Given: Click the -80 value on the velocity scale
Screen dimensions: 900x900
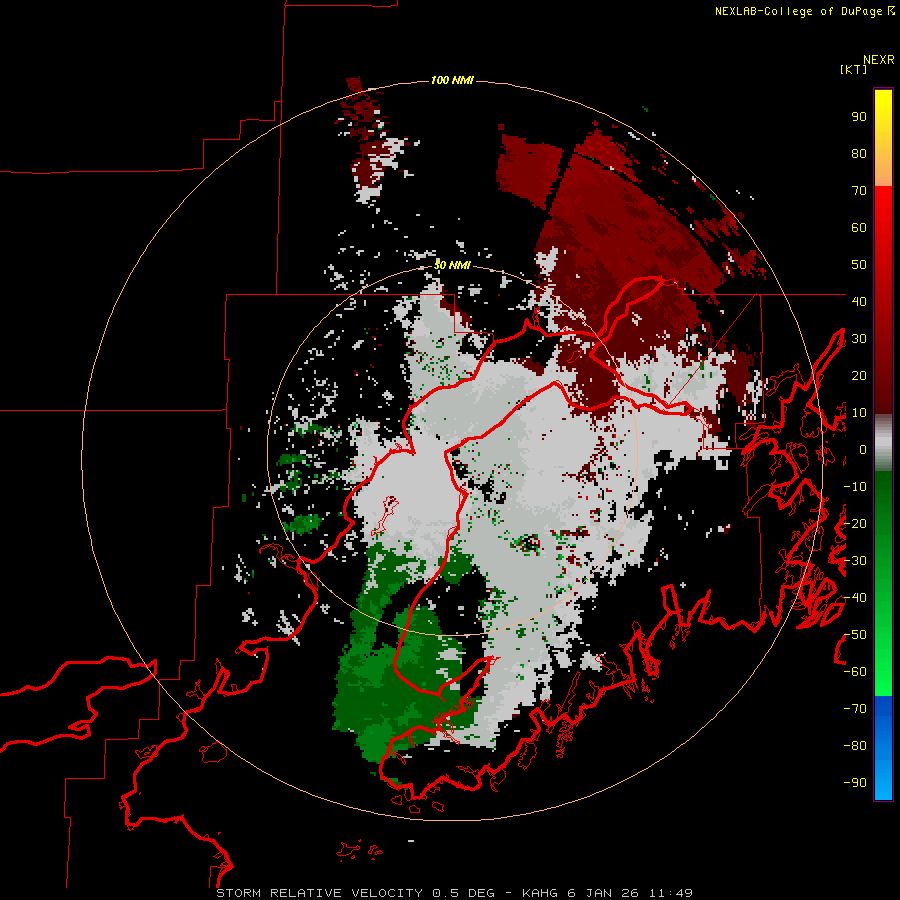Looking at the screenshot, I should click(855, 746).
